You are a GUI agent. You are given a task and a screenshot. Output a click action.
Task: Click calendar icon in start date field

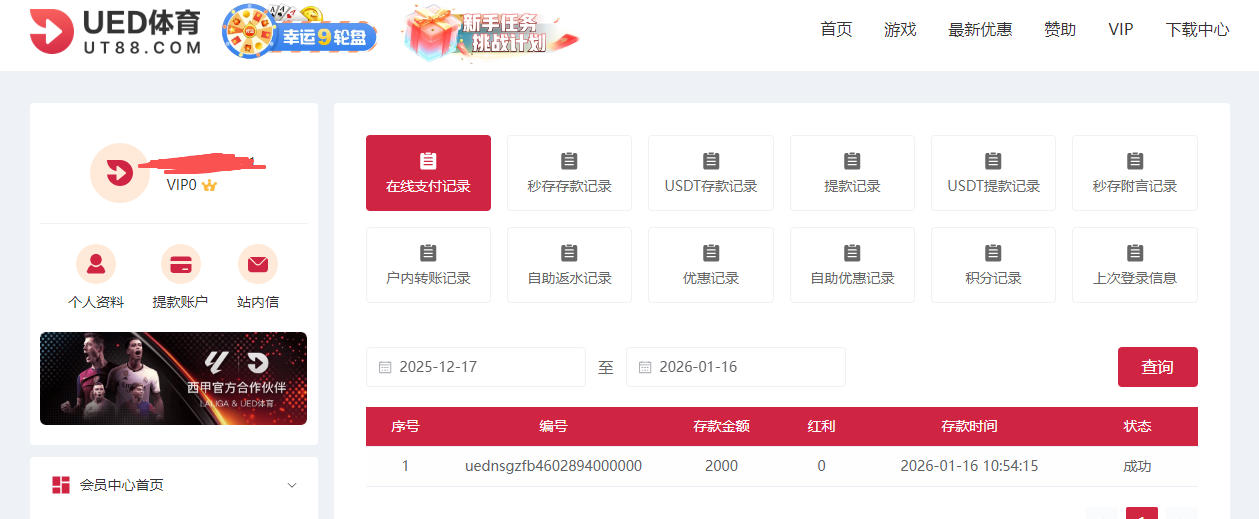pyautogui.click(x=385, y=368)
